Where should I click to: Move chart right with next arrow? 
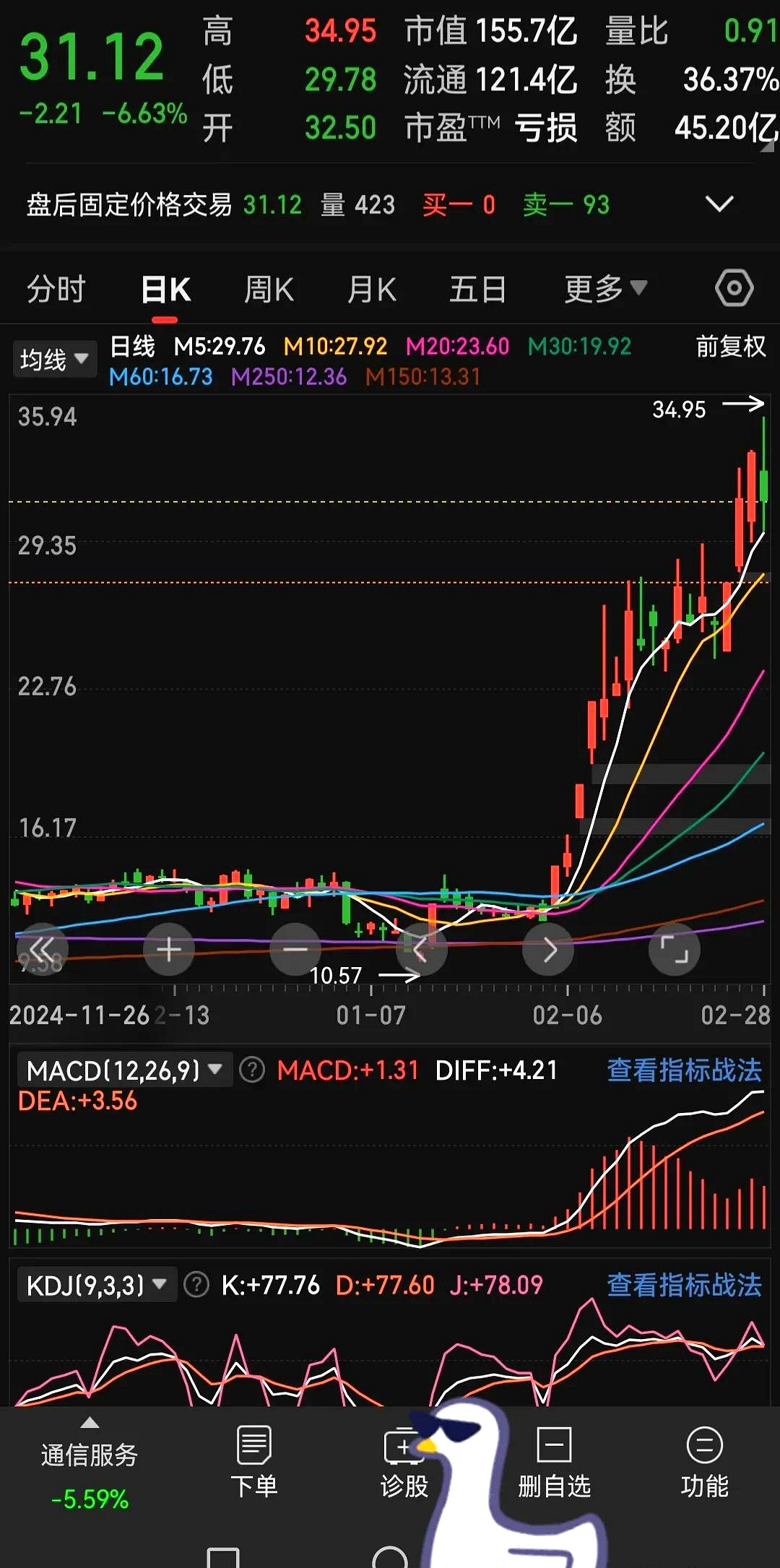click(548, 949)
